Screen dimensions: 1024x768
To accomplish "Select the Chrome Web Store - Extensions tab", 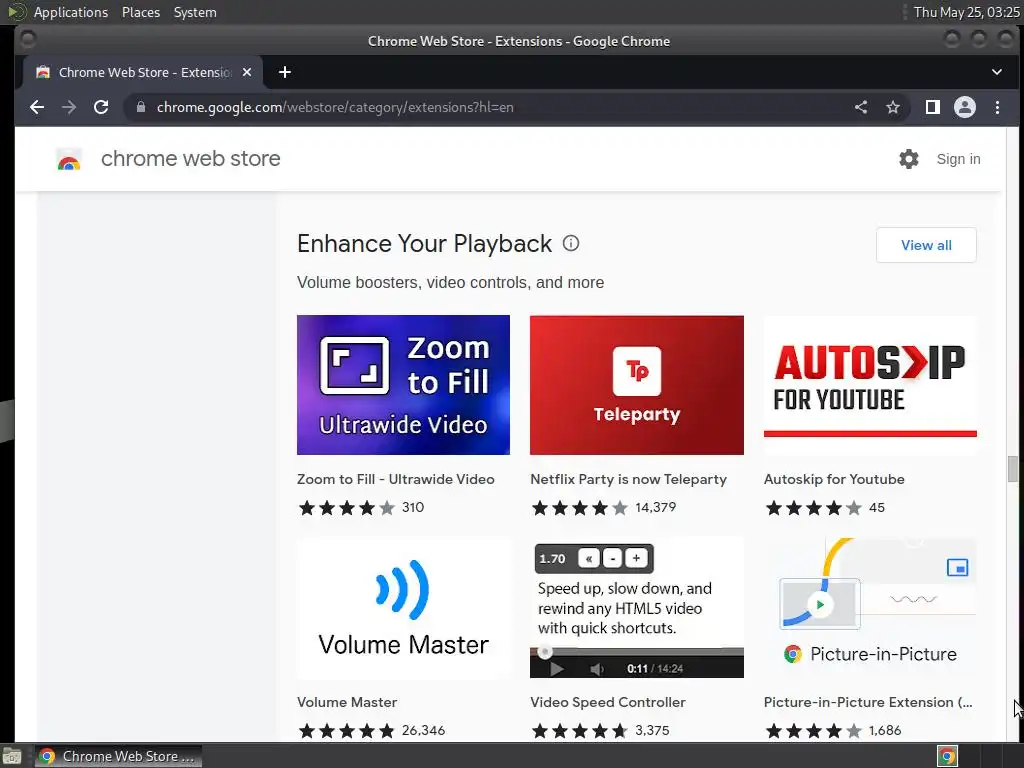I will pos(144,72).
